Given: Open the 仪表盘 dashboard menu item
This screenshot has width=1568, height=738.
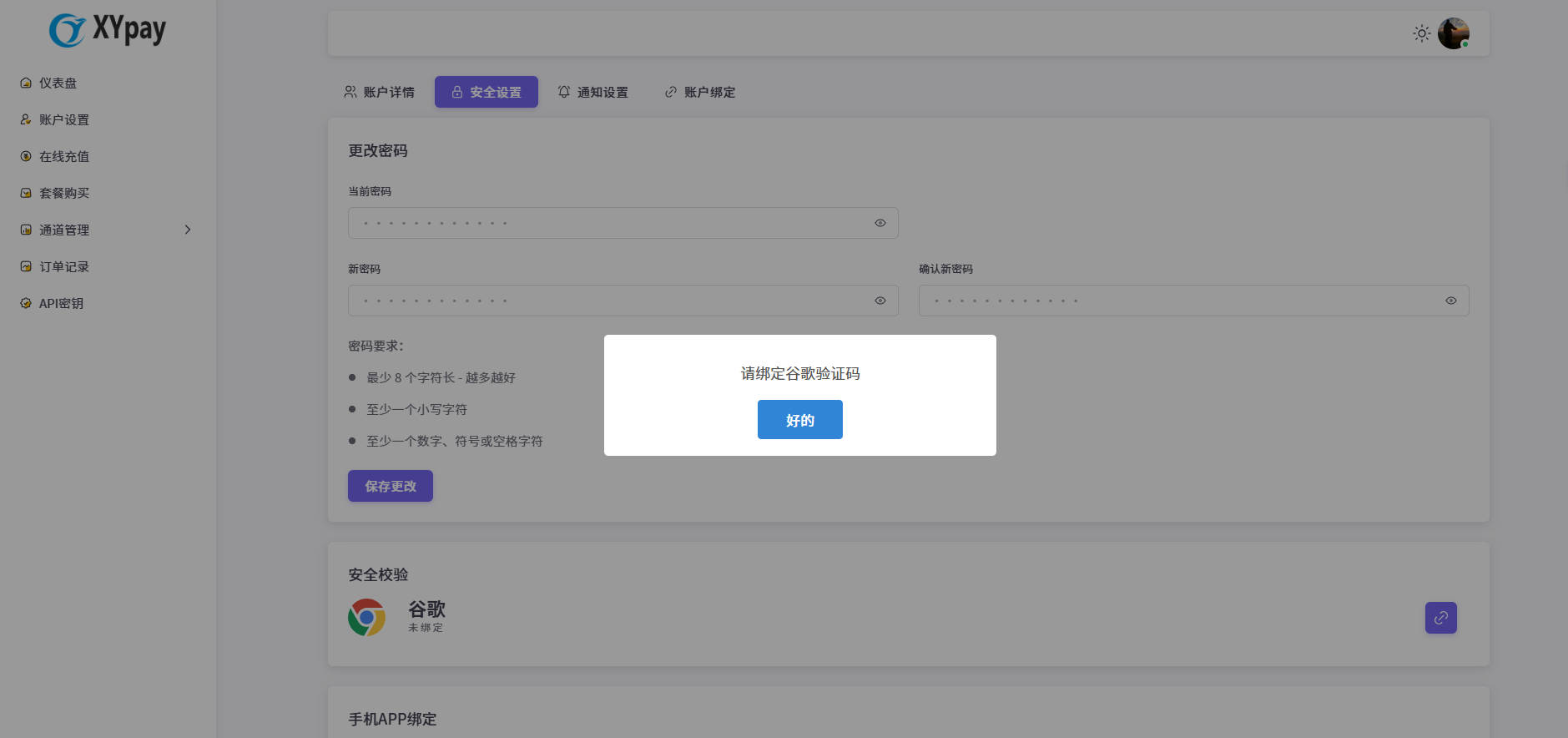Looking at the screenshot, I should (58, 83).
